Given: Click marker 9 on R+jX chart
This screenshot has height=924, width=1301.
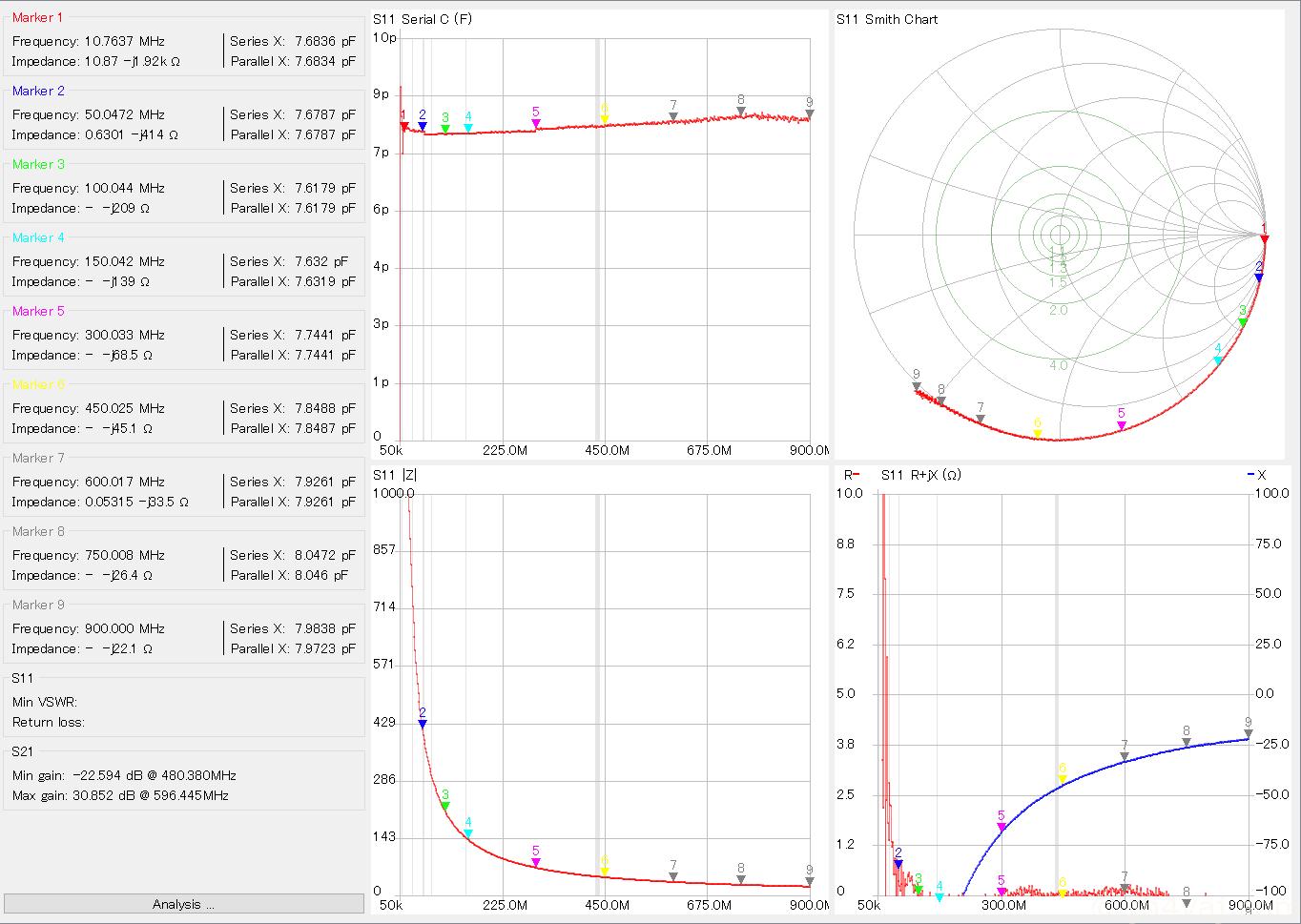Looking at the screenshot, I should (1249, 733).
